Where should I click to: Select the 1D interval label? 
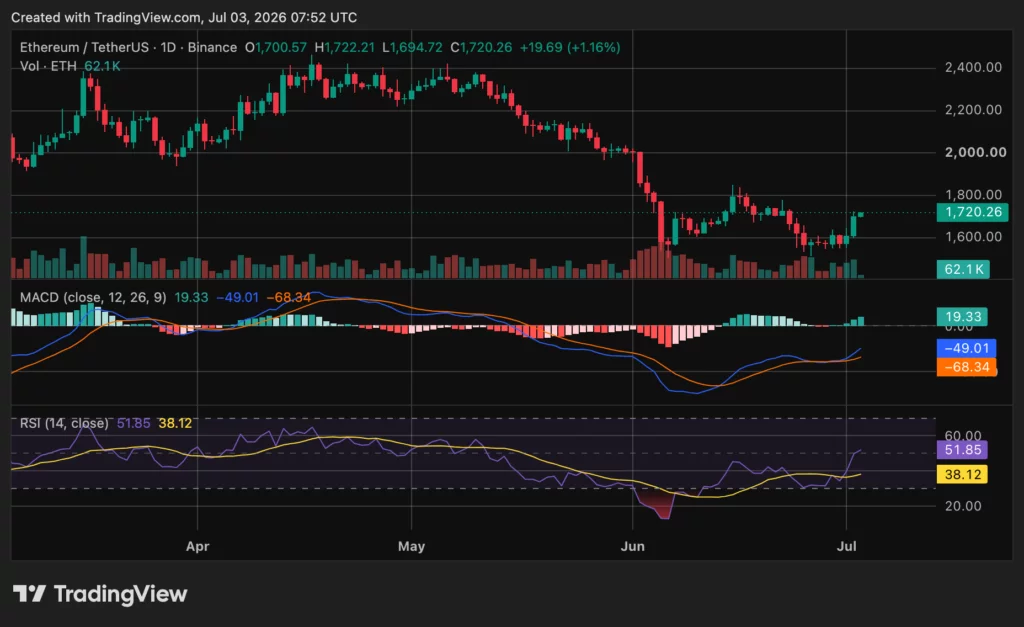coord(168,47)
